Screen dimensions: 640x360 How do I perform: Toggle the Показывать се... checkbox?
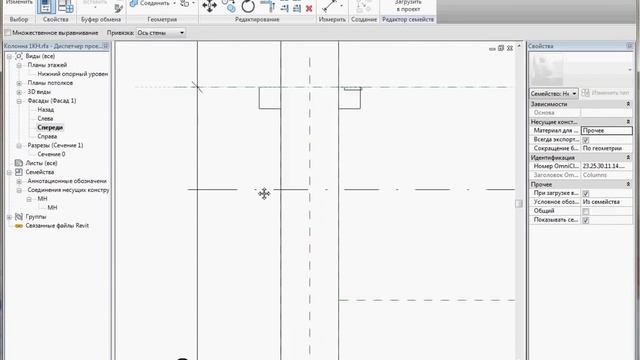[586, 220]
